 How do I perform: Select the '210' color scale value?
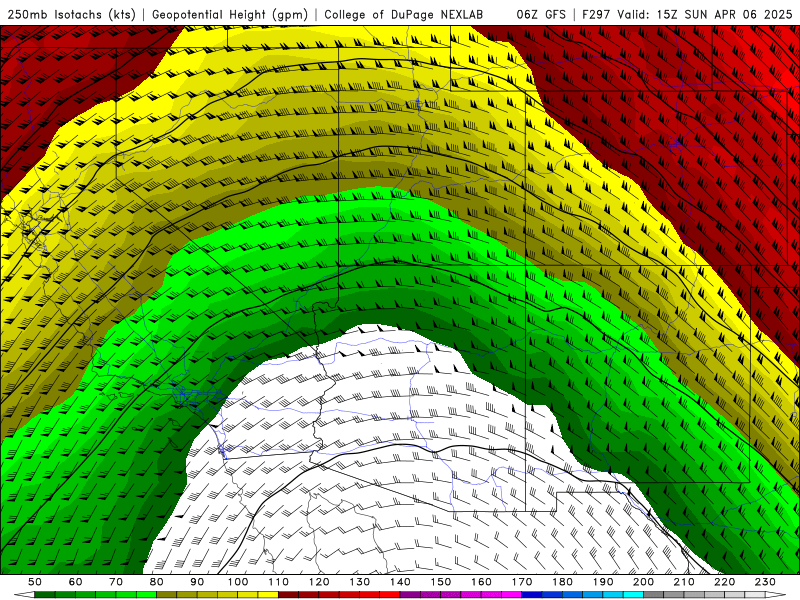click(x=684, y=582)
